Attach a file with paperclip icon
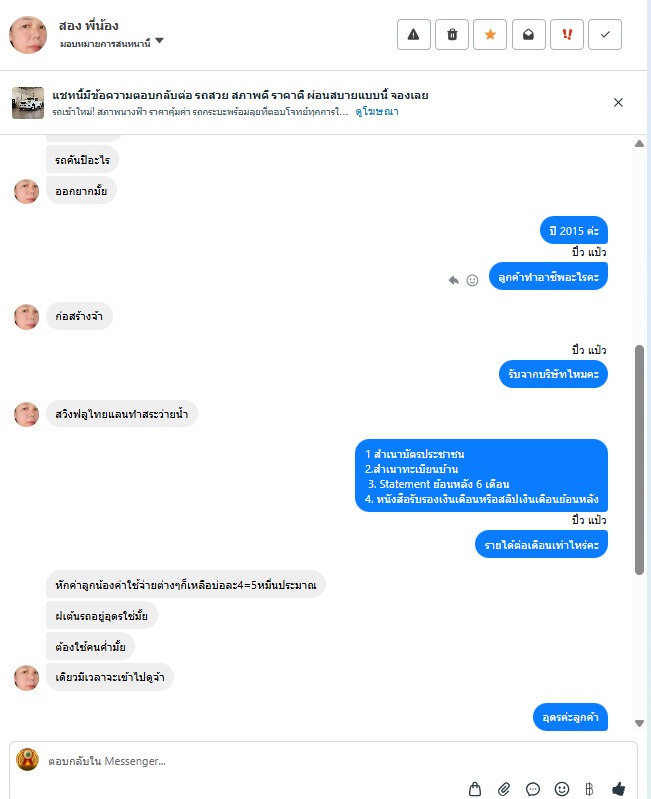Viewport: 651px width, 799px height. [504, 789]
